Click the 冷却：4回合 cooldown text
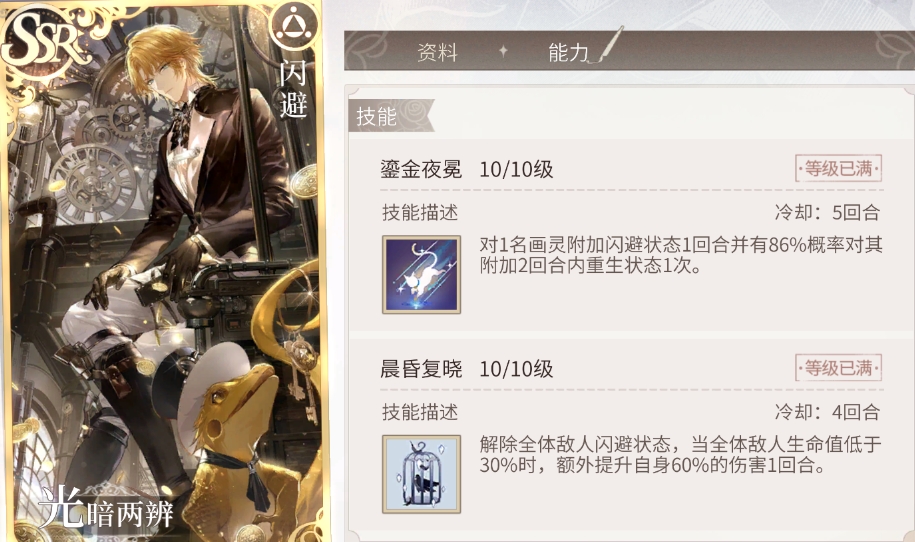Screen dimensions: 915x542 point(827,412)
